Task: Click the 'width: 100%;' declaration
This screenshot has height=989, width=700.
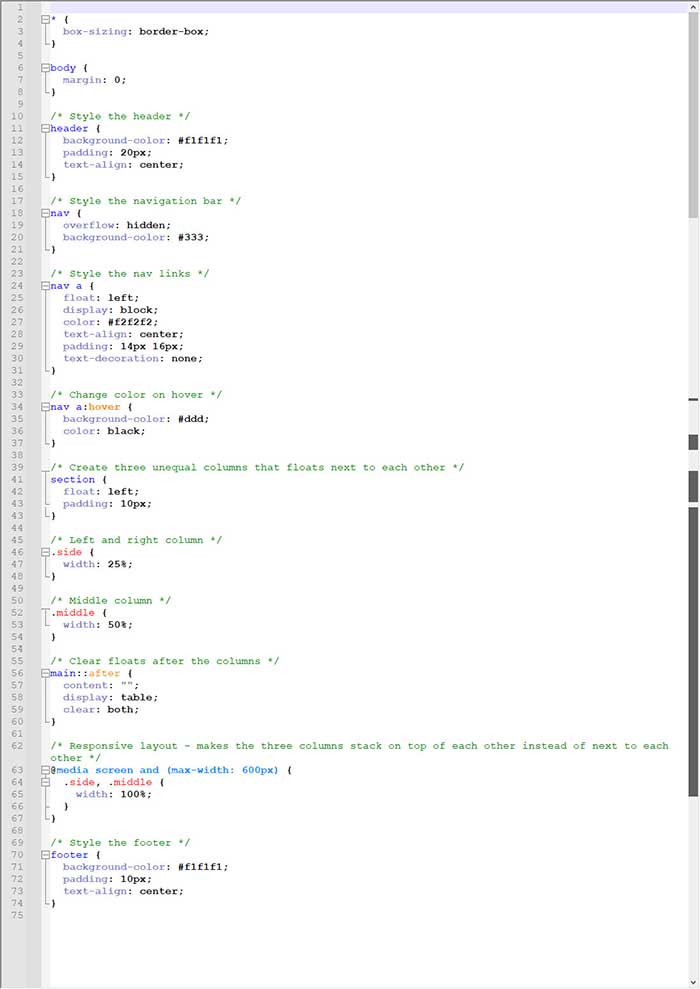Action: pyautogui.click(x=114, y=794)
